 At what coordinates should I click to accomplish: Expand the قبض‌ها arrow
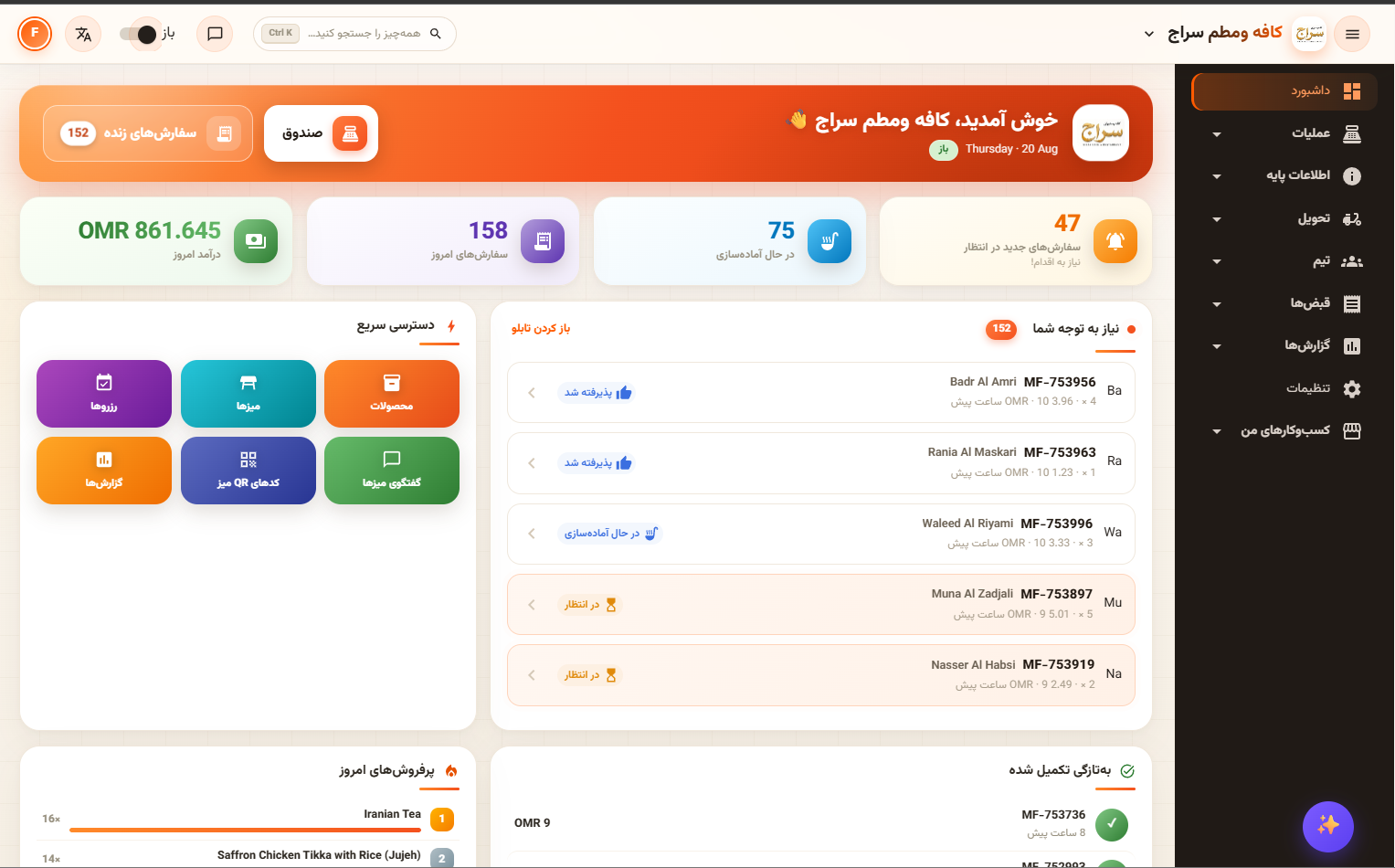coord(1216,304)
